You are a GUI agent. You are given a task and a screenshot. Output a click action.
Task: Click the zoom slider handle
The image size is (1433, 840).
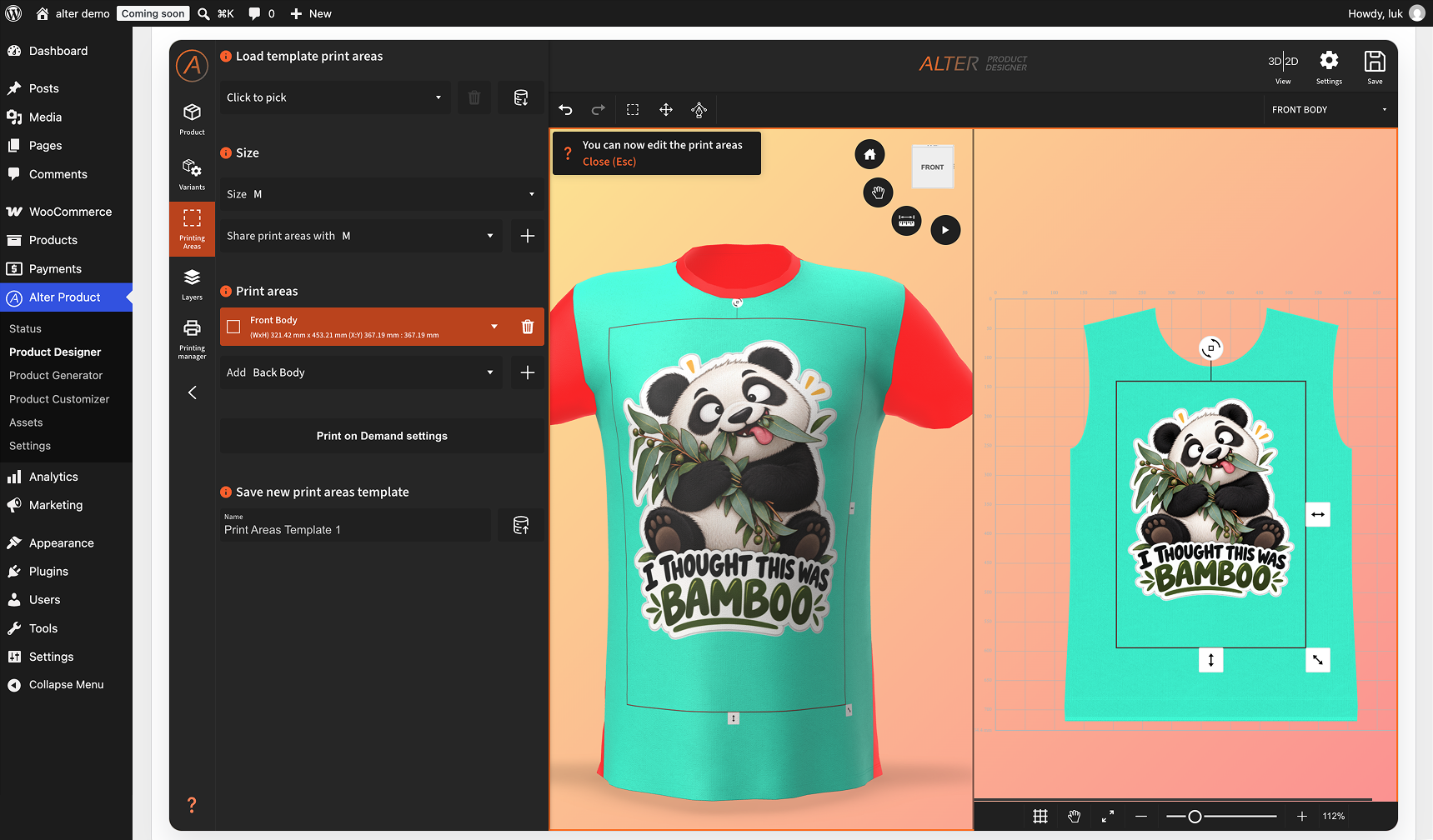tap(1195, 817)
